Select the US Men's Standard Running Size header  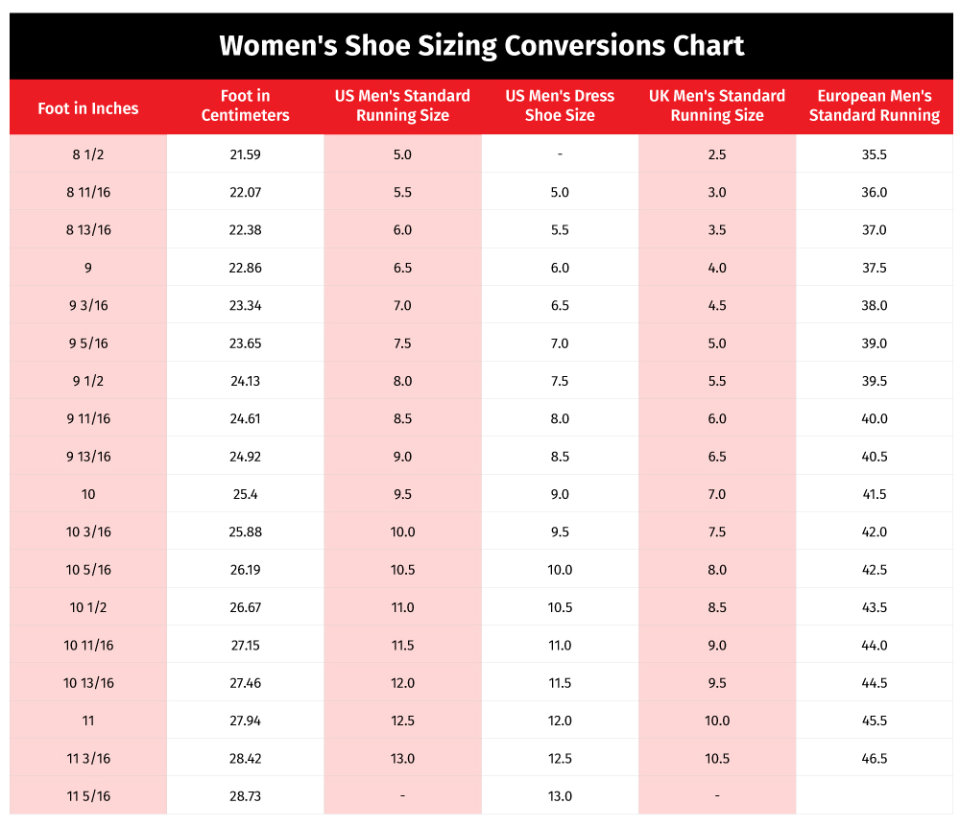click(x=402, y=106)
